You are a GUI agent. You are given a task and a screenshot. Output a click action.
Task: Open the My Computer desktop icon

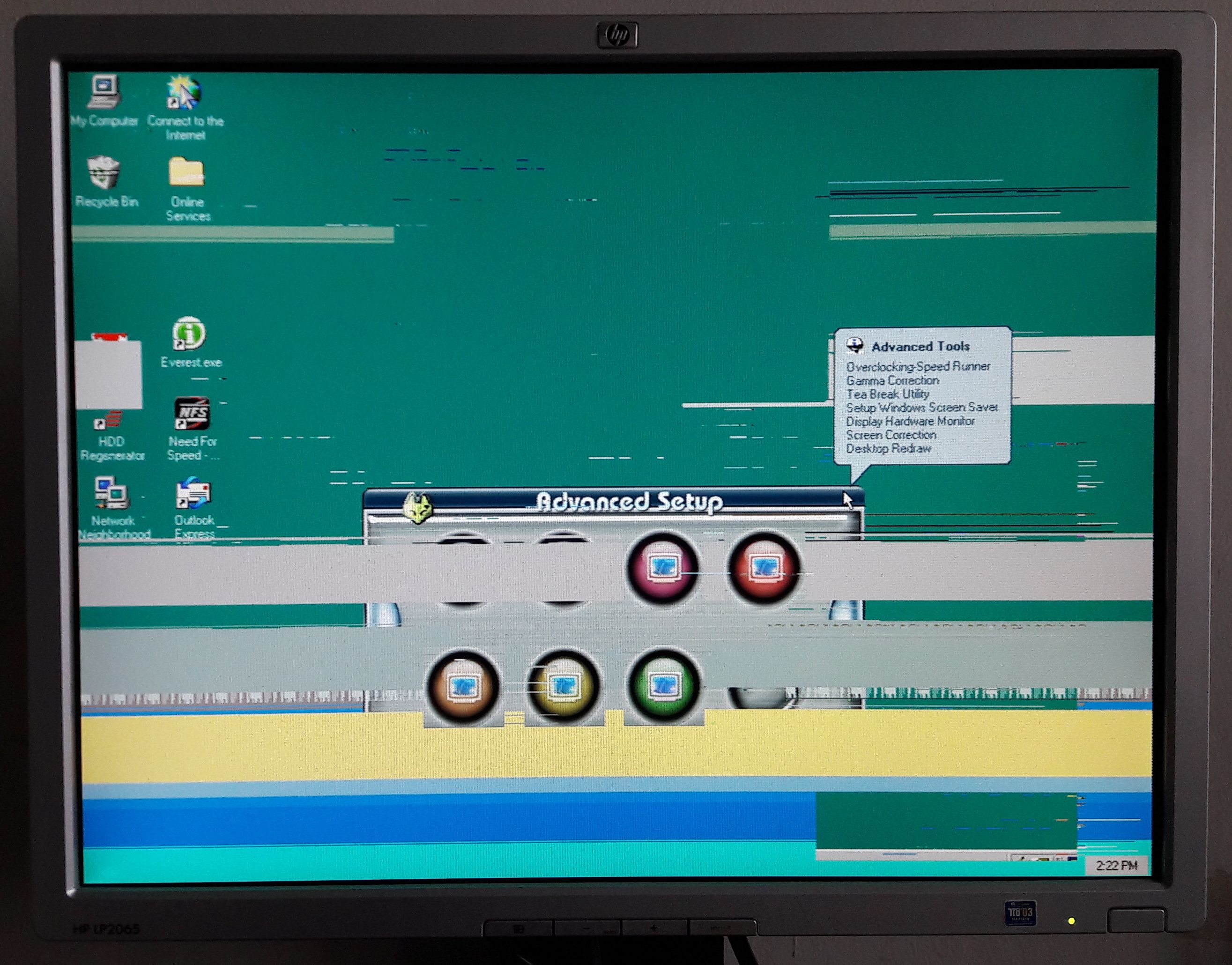pyautogui.click(x=104, y=92)
